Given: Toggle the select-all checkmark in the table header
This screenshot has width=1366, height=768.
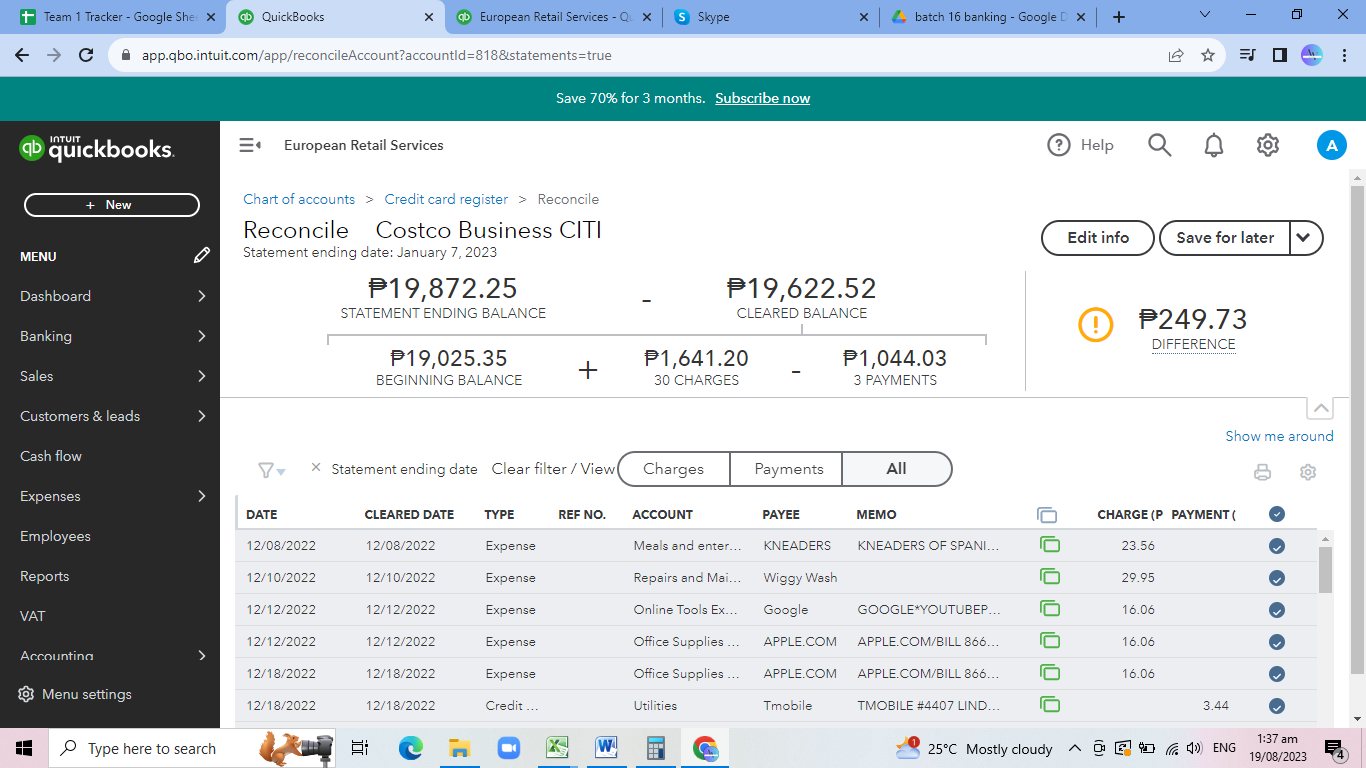Looking at the screenshot, I should pos(1276,514).
